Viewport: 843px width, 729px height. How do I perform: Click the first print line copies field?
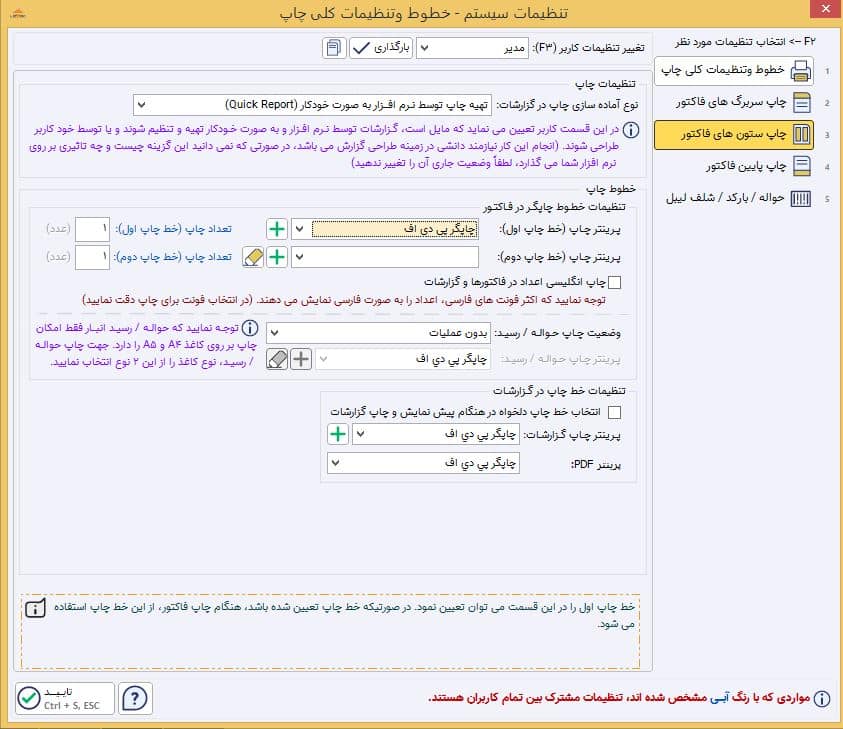point(92,229)
